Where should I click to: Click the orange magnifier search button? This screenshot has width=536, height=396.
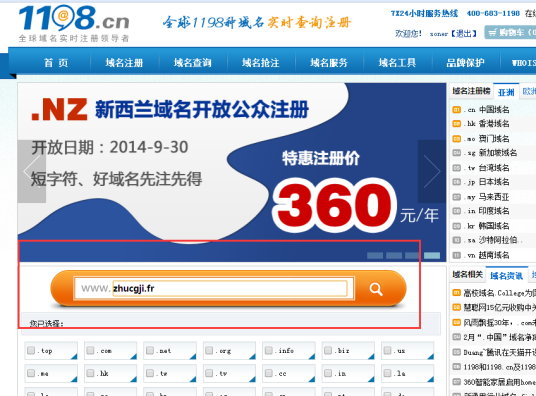point(376,289)
